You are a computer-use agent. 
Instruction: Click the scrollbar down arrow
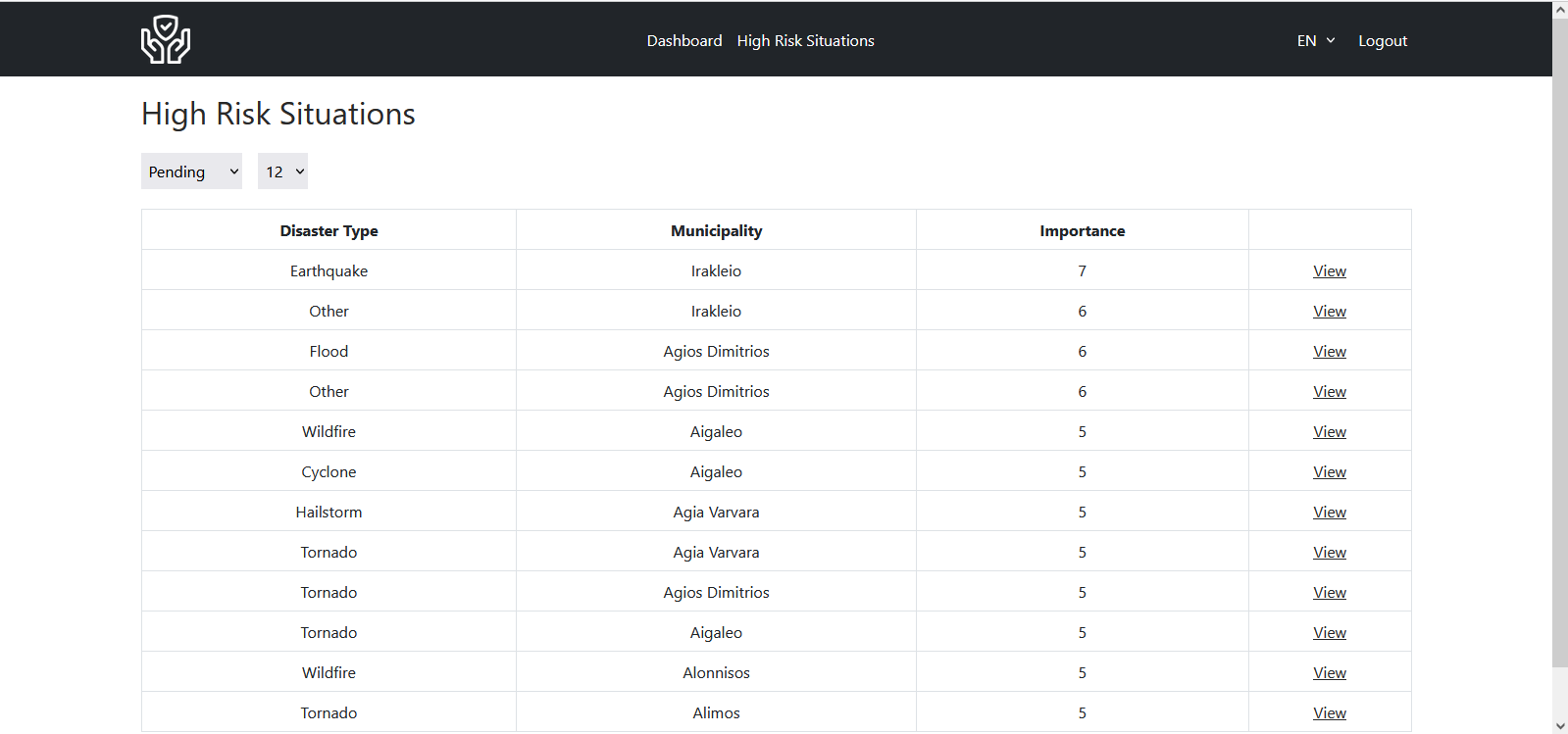coord(1560,725)
